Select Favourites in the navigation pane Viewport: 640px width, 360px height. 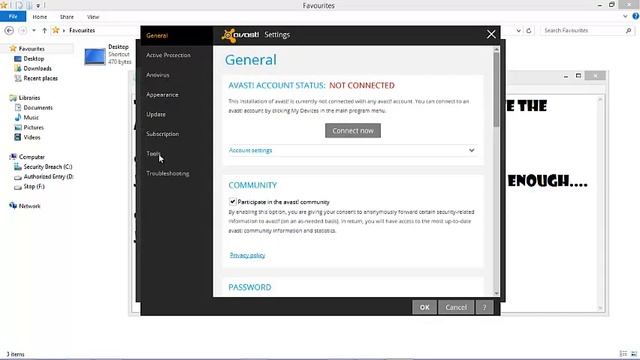tap(31, 49)
